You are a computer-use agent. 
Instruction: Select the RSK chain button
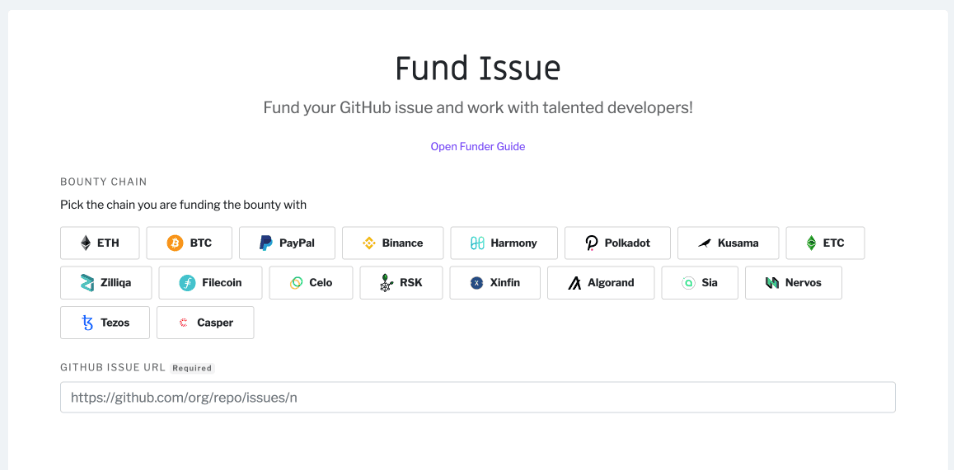click(401, 282)
